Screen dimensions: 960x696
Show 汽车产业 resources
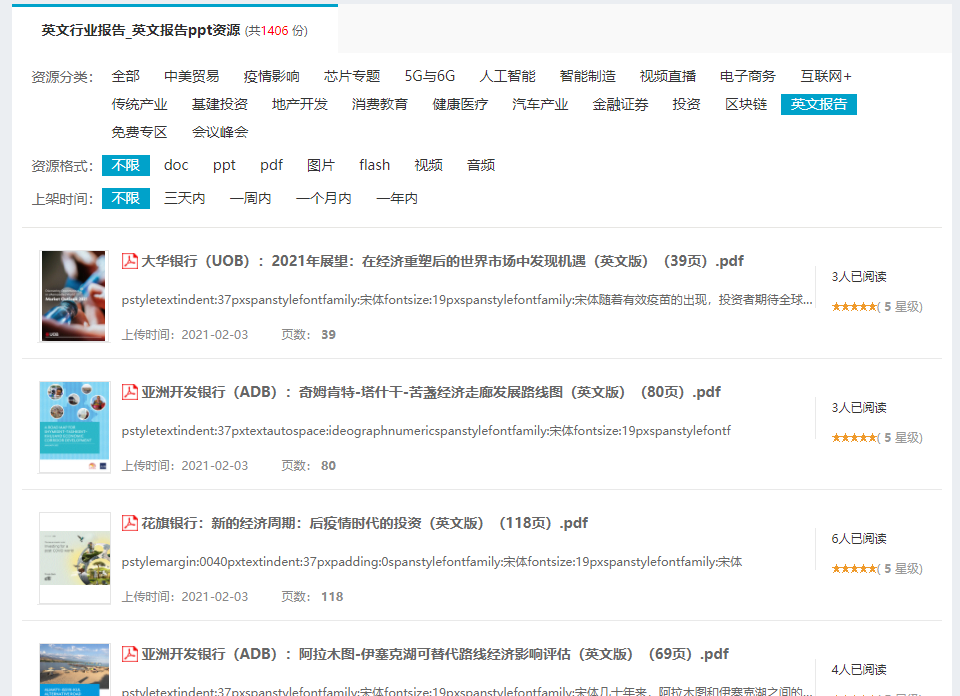pos(540,105)
